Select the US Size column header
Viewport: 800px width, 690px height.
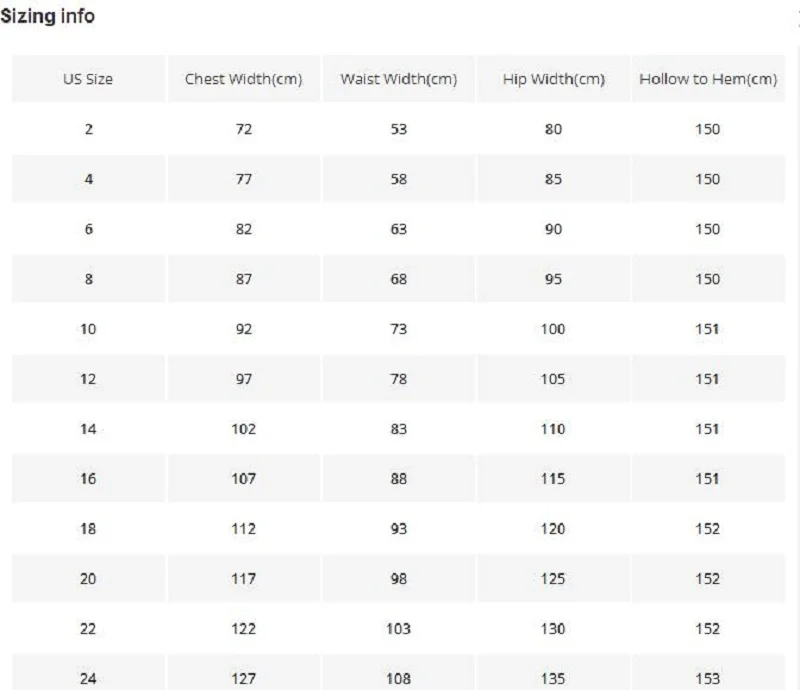pyautogui.click(x=88, y=79)
